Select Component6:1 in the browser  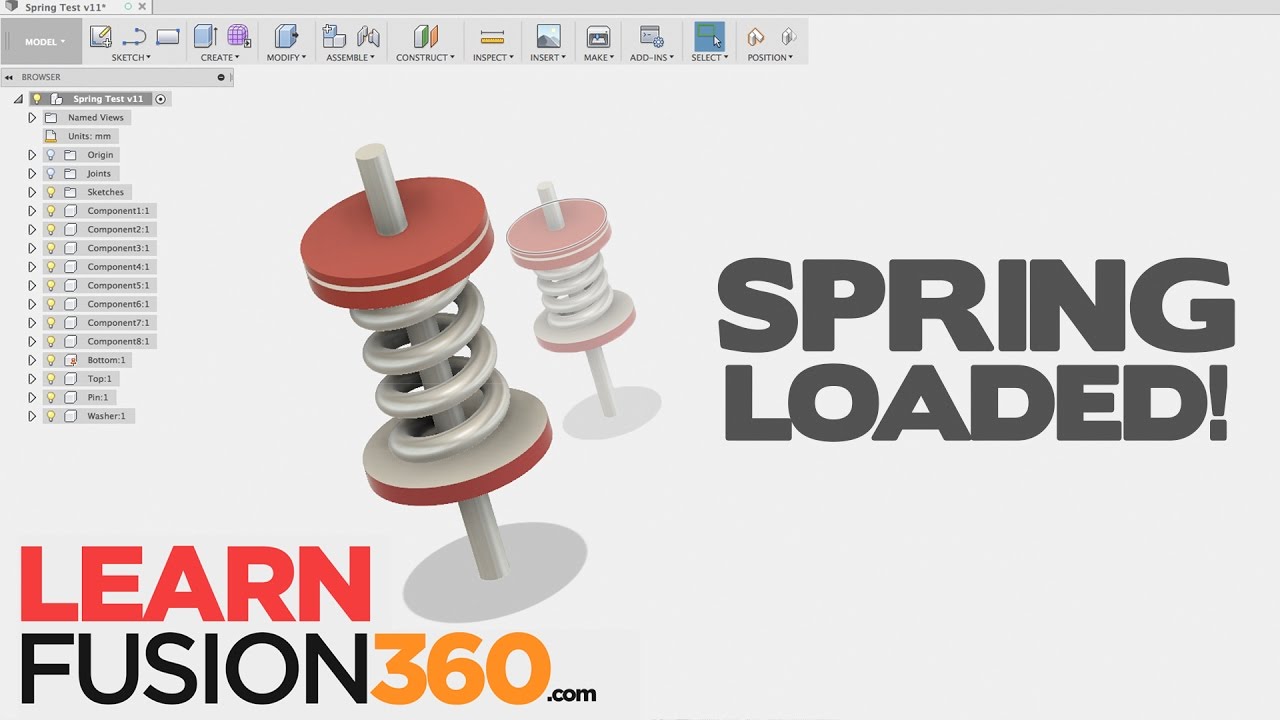[118, 304]
